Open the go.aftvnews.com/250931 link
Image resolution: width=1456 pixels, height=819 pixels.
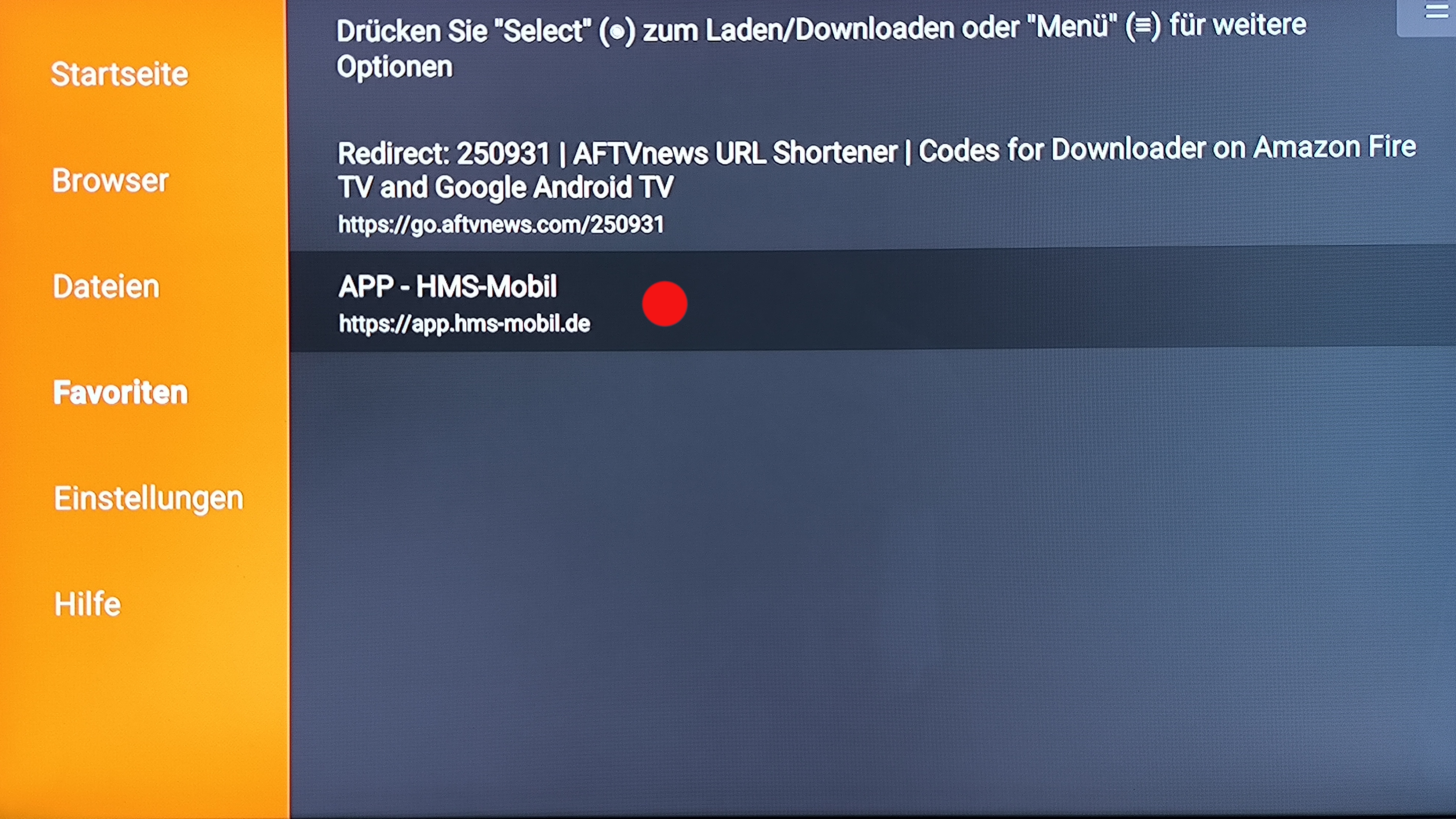pyautogui.click(x=501, y=225)
